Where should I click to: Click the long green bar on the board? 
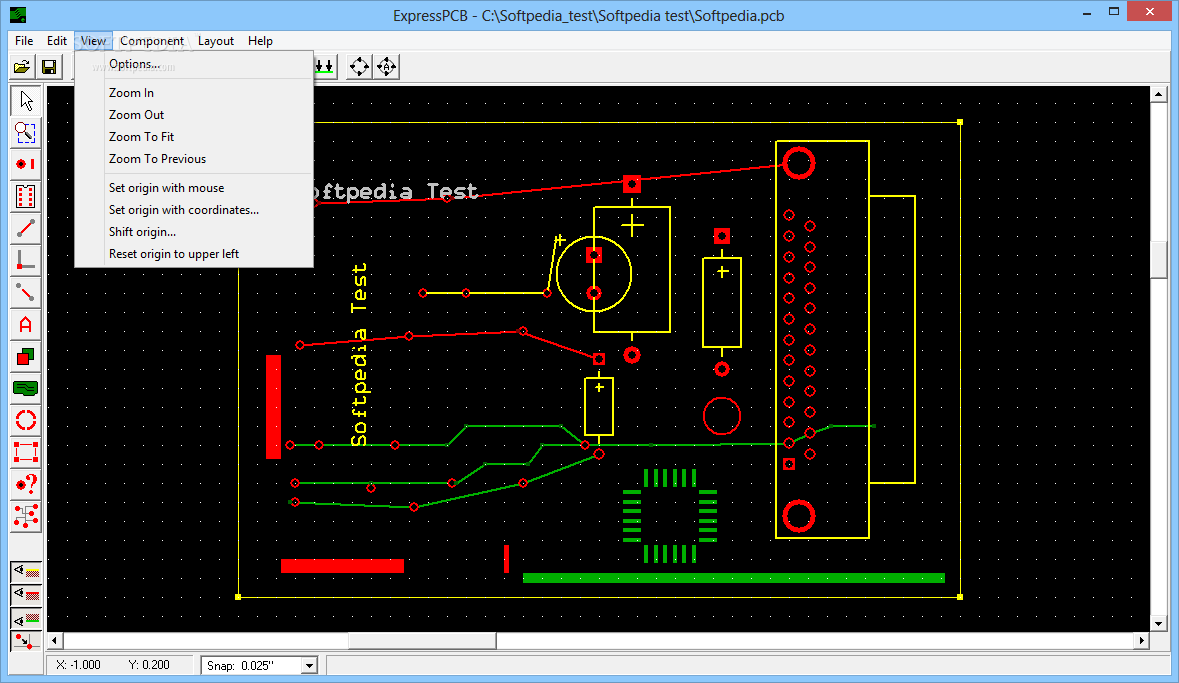(734, 578)
